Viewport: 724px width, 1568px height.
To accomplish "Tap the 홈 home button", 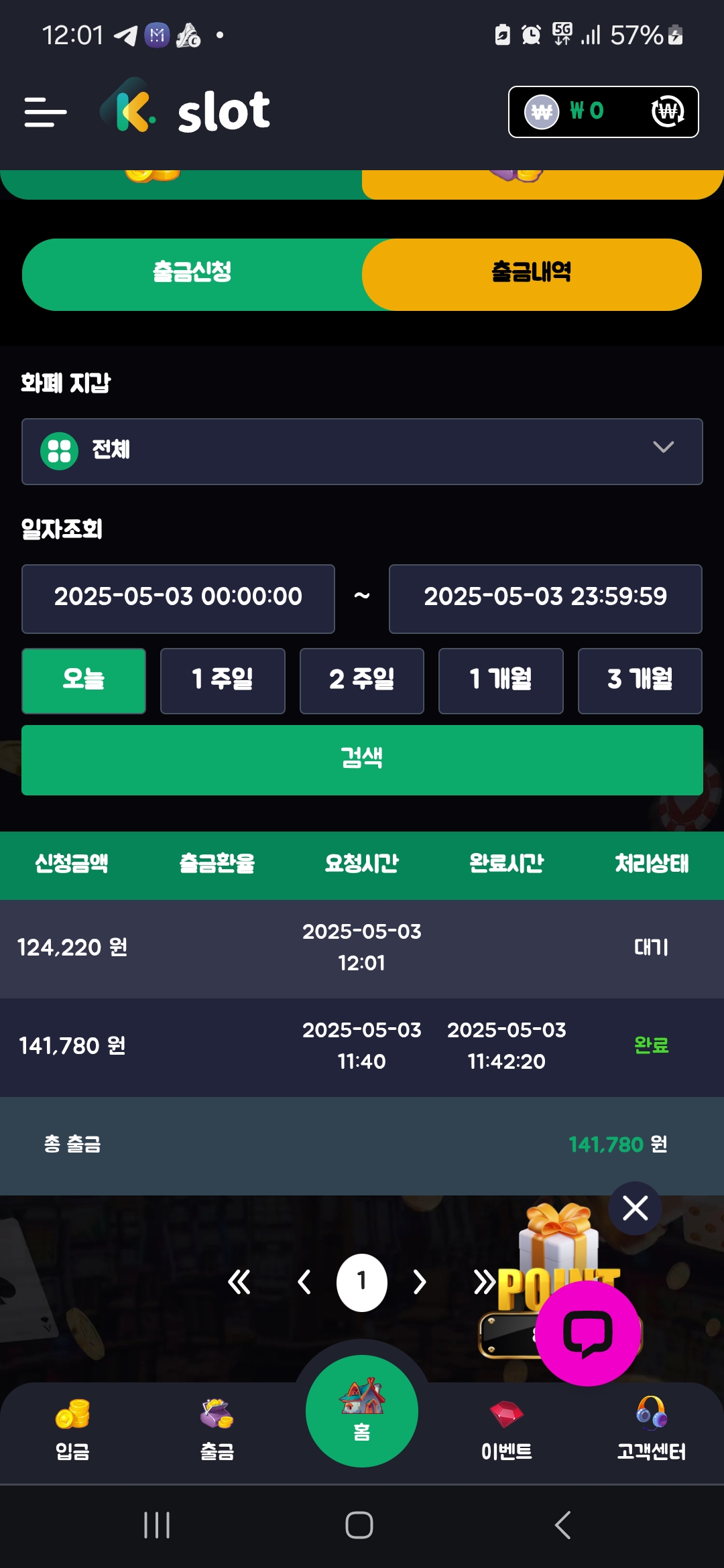I will (x=362, y=1411).
